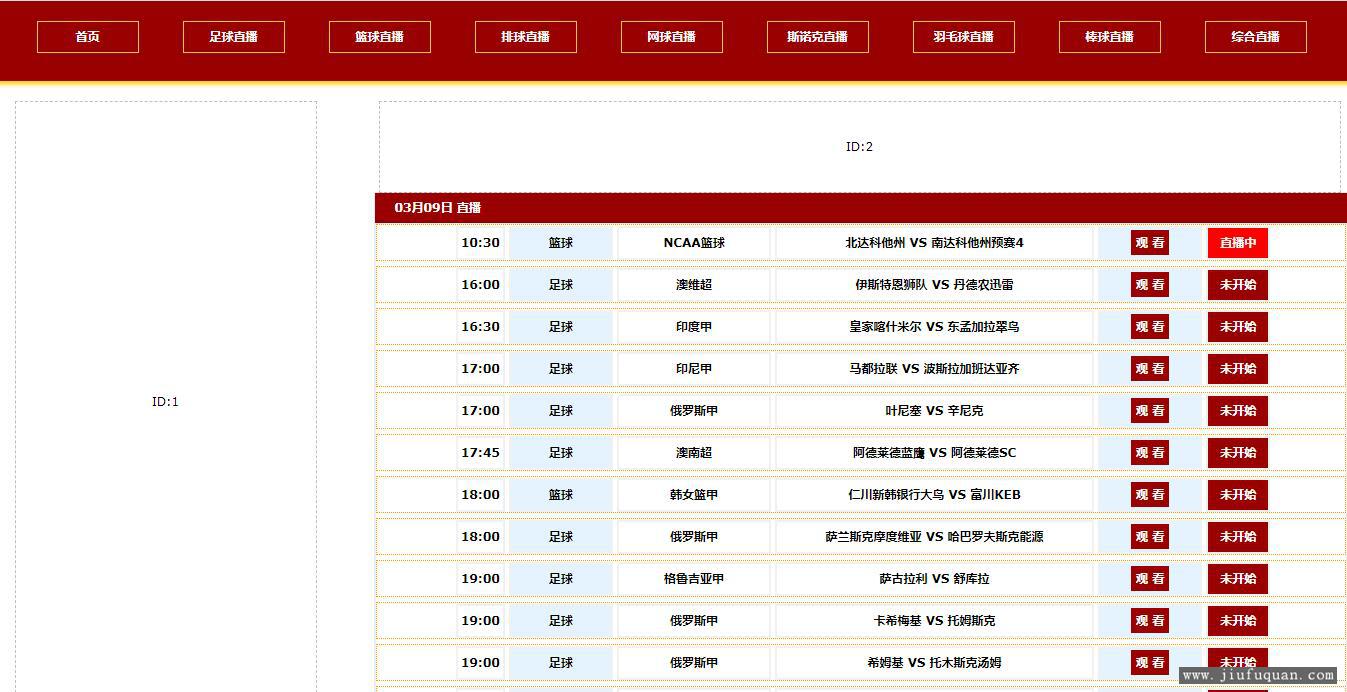
Task: Click 观看 for the 澳维超 16:00 match
Action: [x=1150, y=285]
